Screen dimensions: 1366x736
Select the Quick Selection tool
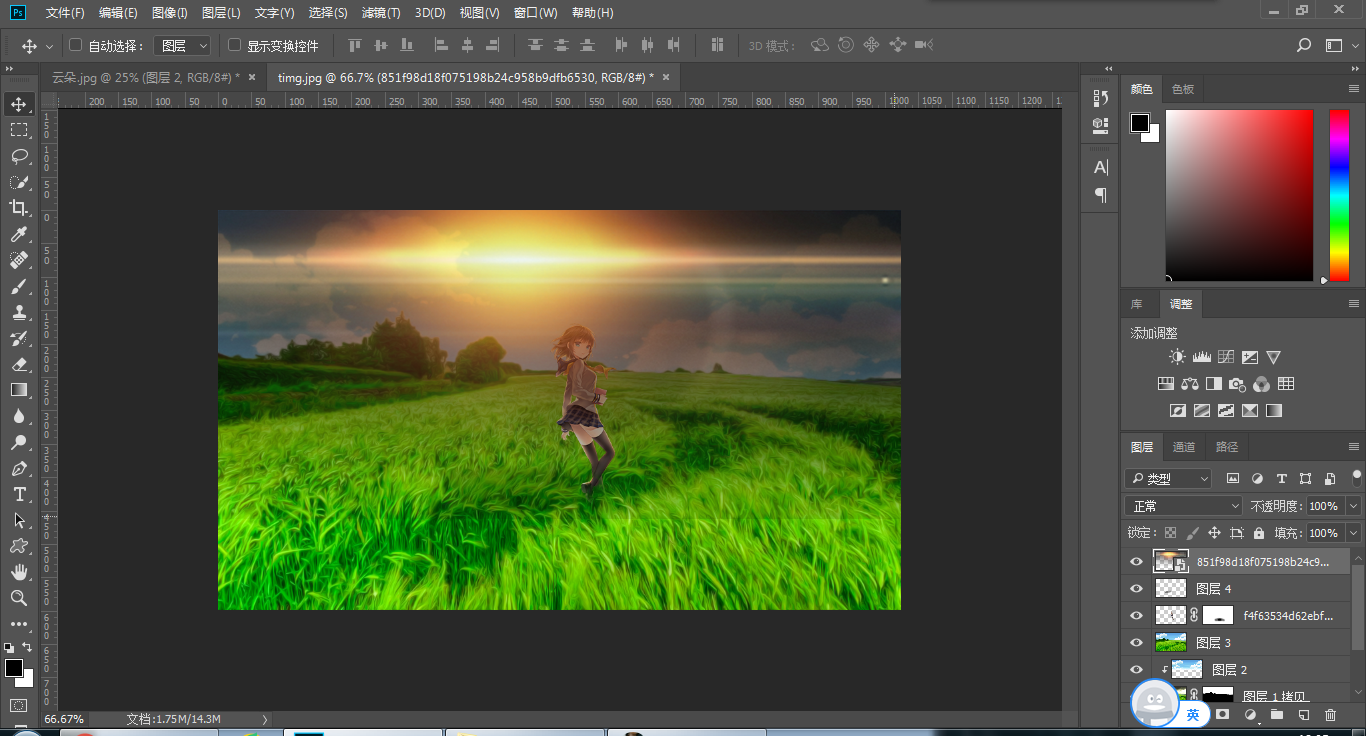click(19, 182)
